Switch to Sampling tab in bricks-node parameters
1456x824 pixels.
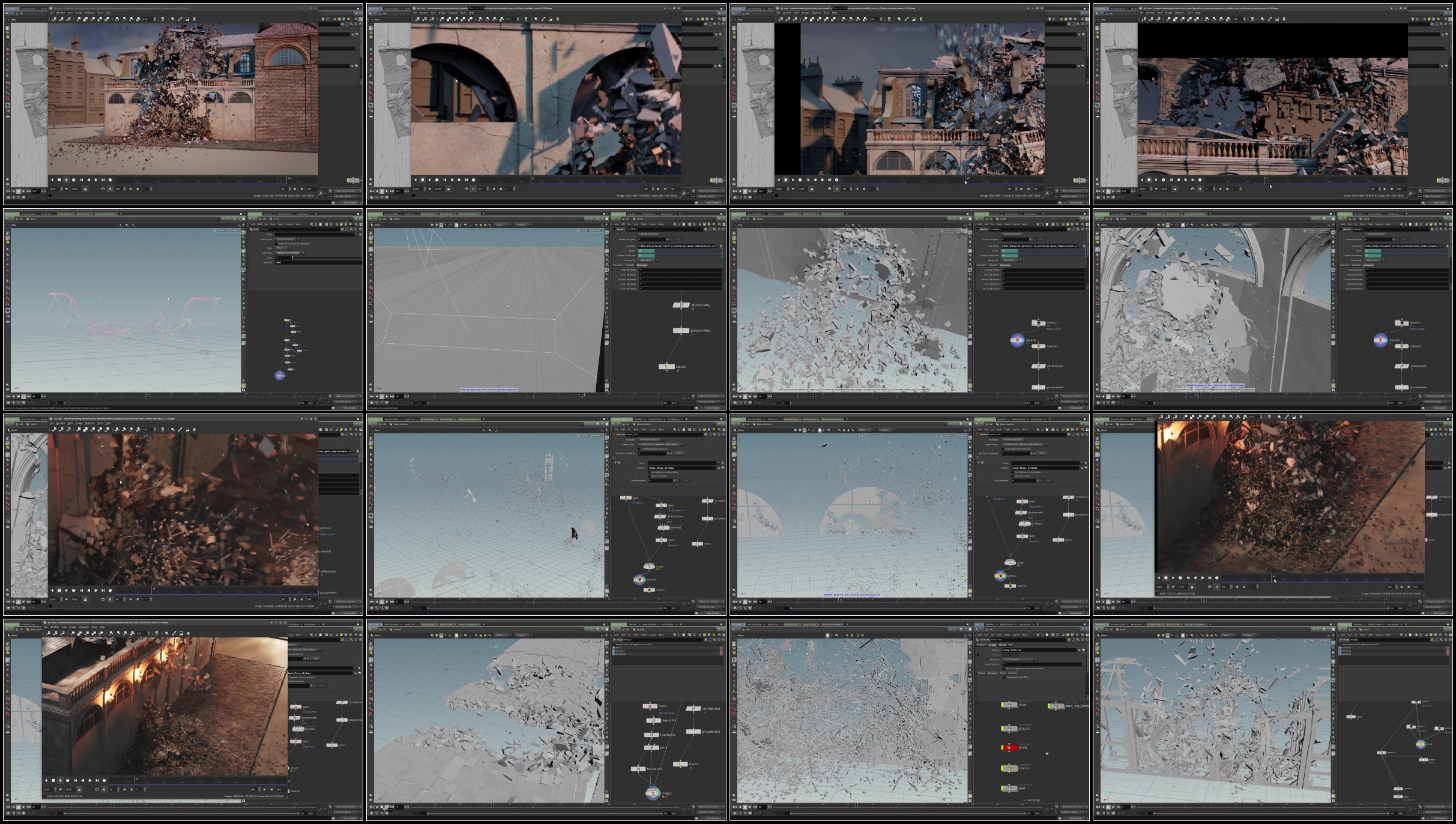point(992,673)
